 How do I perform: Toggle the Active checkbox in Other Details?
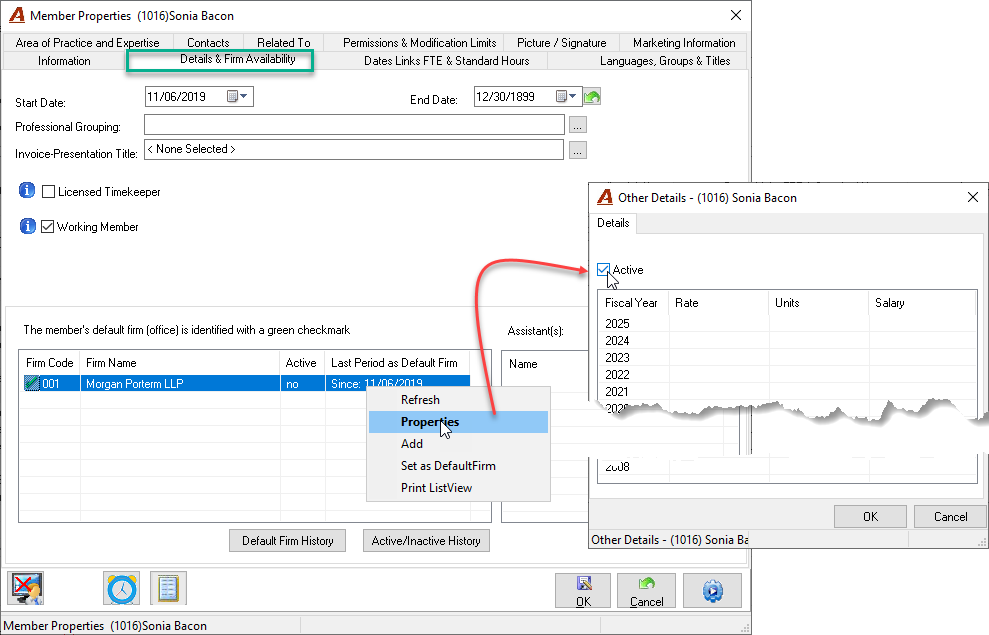pos(604,270)
